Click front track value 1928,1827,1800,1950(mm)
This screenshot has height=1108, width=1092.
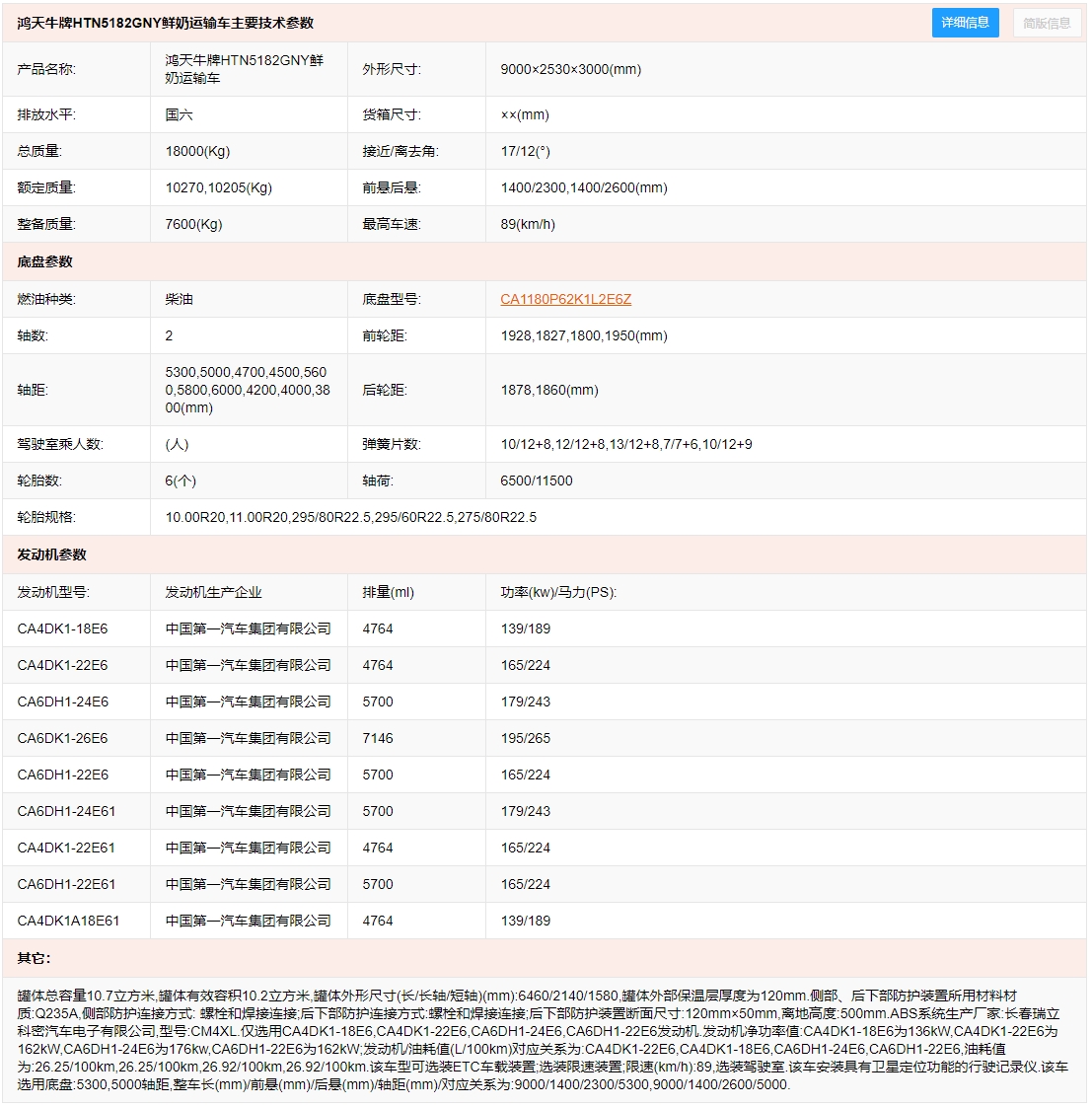(583, 335)
